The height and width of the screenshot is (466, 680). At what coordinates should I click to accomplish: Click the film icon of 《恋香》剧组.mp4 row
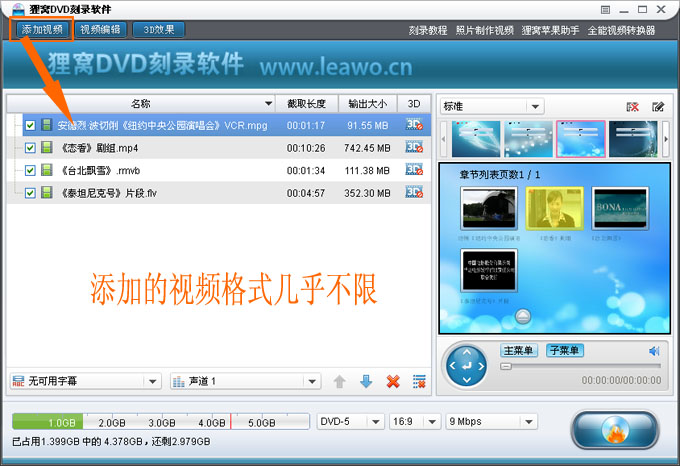point(46,147)
